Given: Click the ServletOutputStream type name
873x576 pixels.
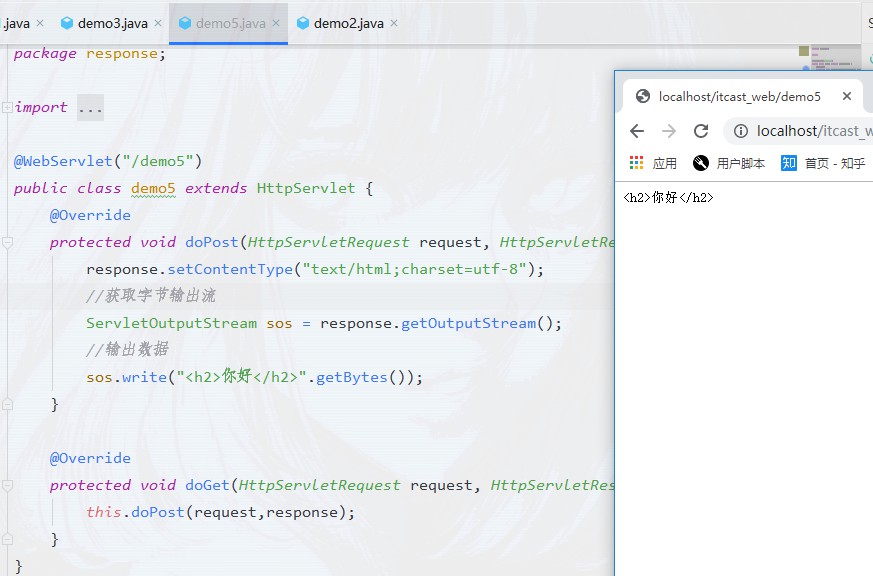Looking at the screenshot, I should 171,323.
